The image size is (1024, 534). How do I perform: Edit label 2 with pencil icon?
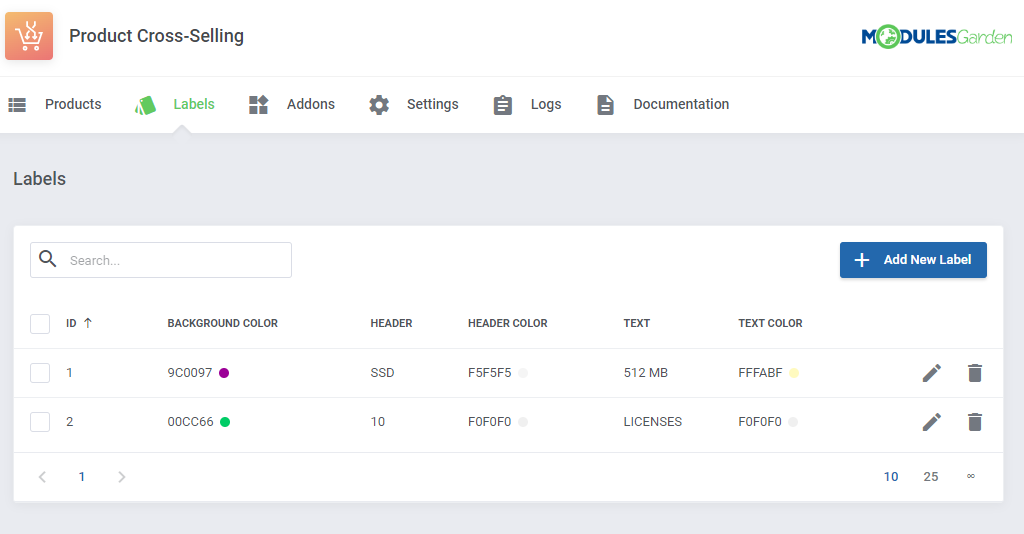932,422
